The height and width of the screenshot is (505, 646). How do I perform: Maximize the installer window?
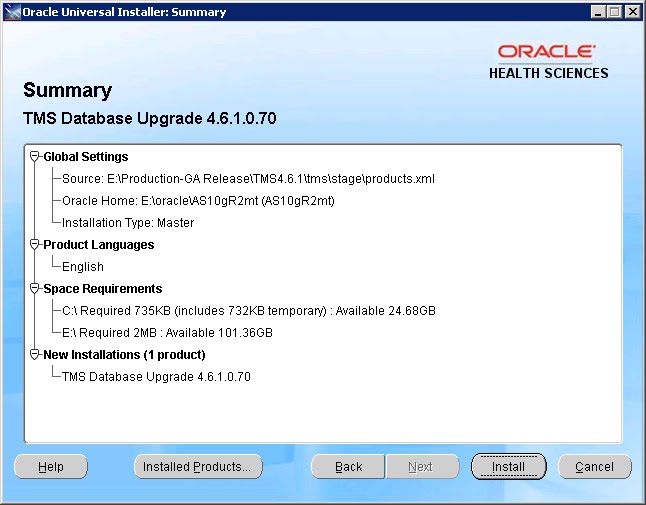click(614, 12)
